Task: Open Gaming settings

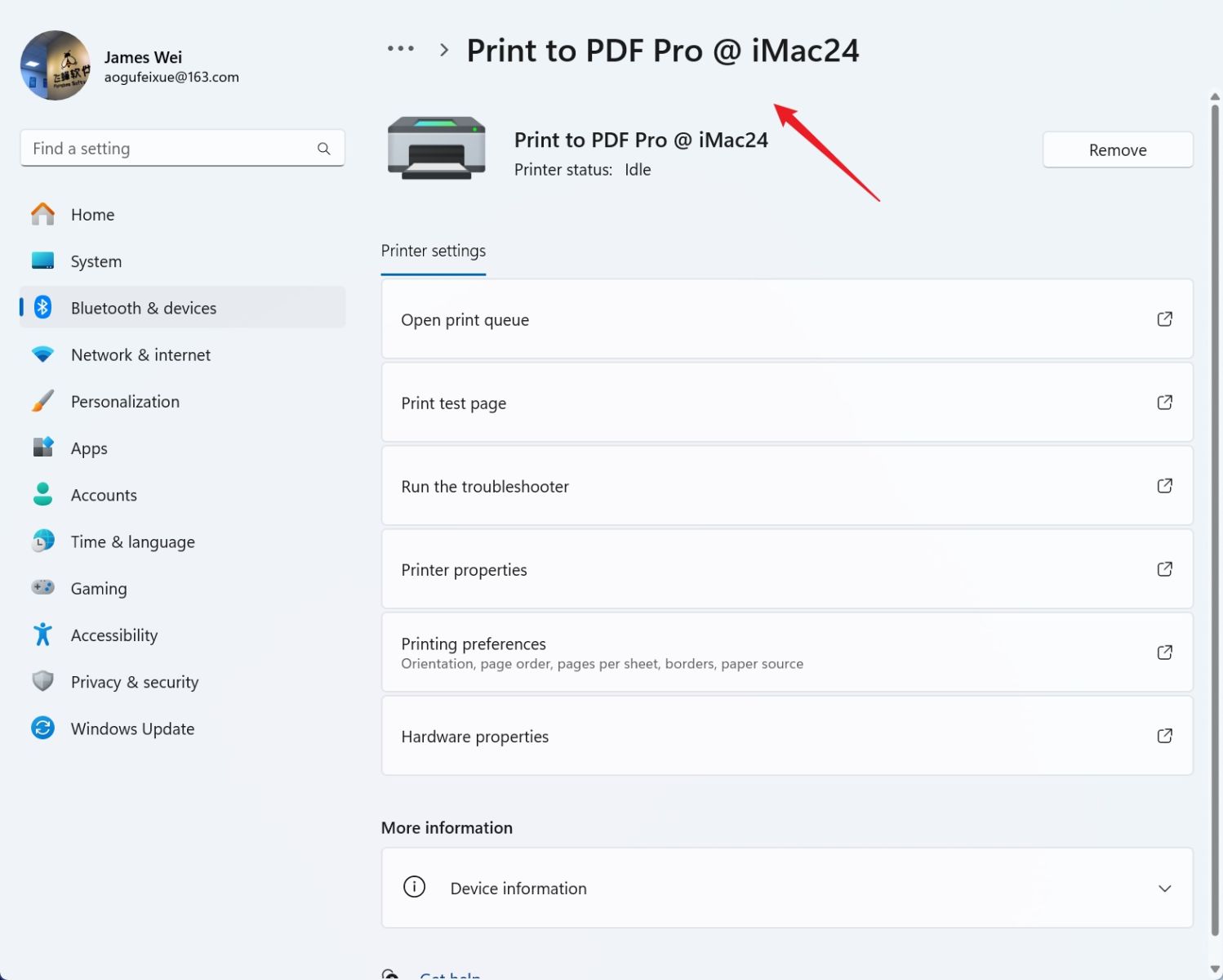Action: click(182, 587)
